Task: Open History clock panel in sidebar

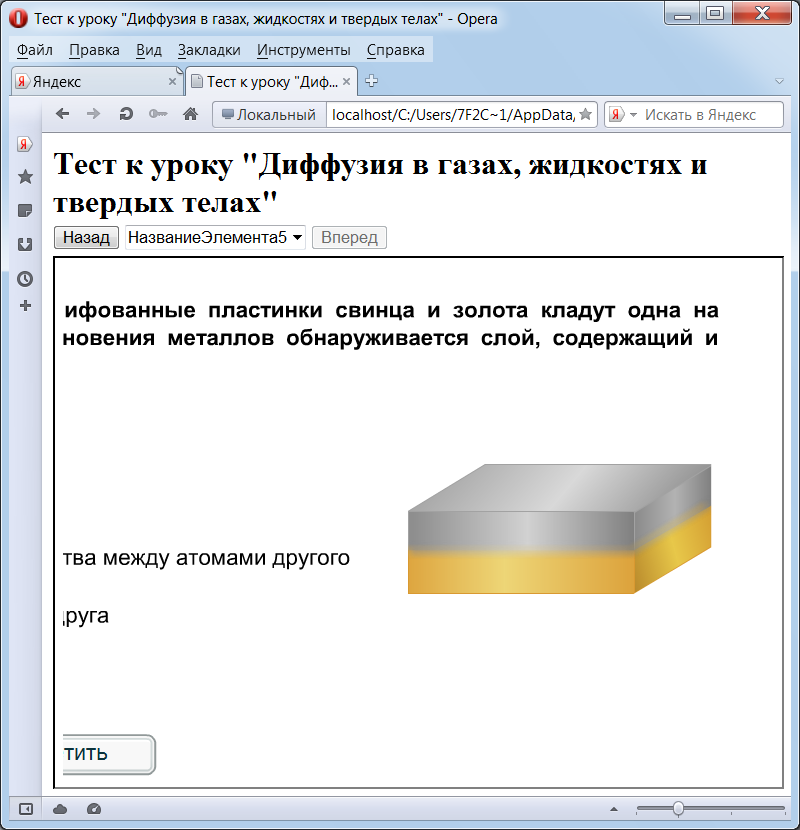Action: 25,279
